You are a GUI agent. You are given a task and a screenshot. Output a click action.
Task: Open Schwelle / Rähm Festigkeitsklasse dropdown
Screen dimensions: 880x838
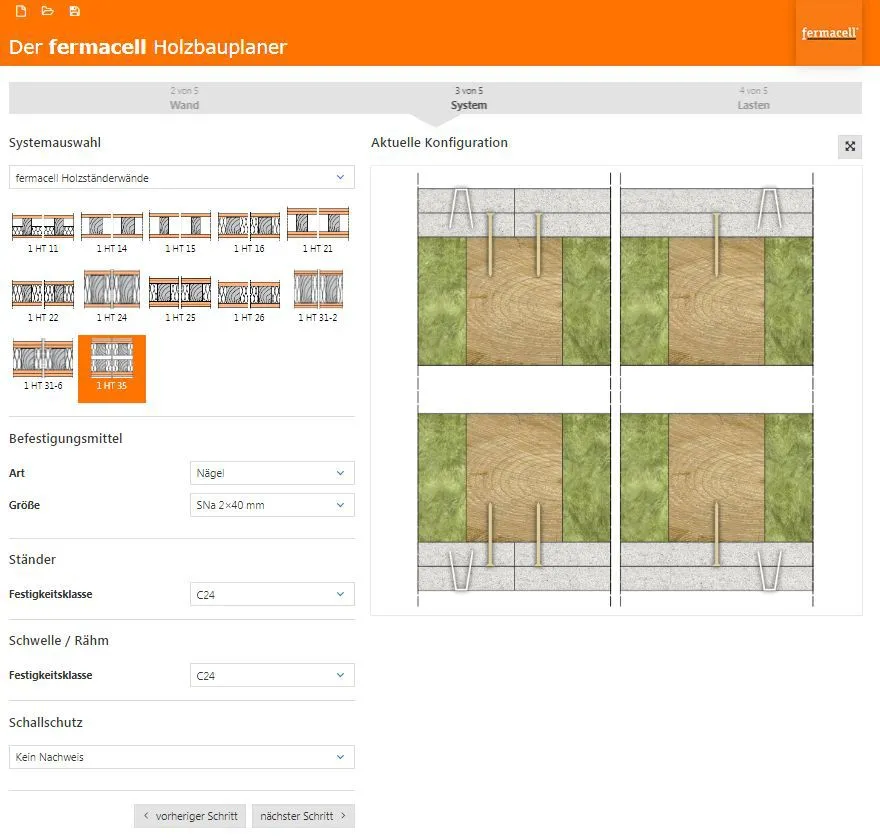272,675
